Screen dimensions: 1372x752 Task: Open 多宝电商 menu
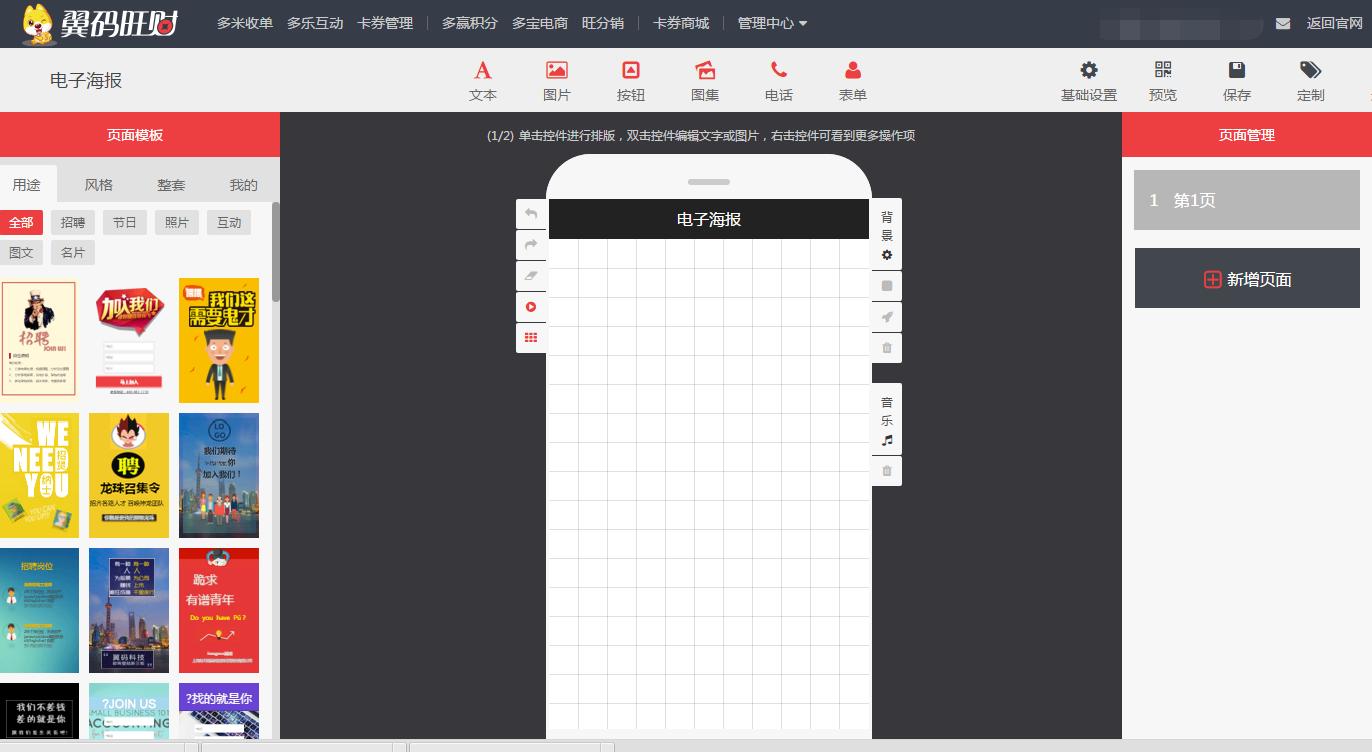coord(540,23)
